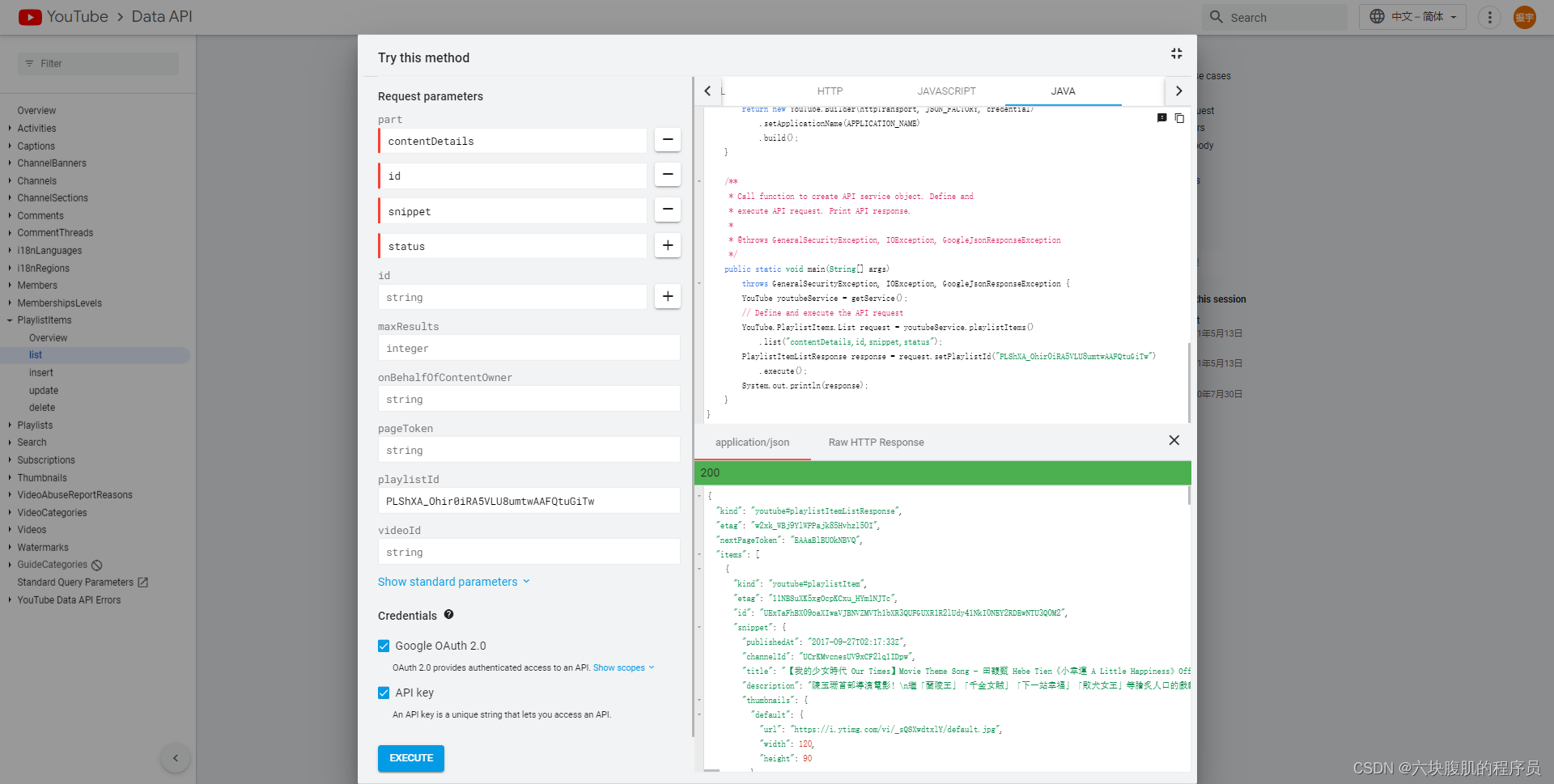The height and width of the screenshot is (784, 1554).
Task: Click the videoId string field
Action: [x=529, y=552]
